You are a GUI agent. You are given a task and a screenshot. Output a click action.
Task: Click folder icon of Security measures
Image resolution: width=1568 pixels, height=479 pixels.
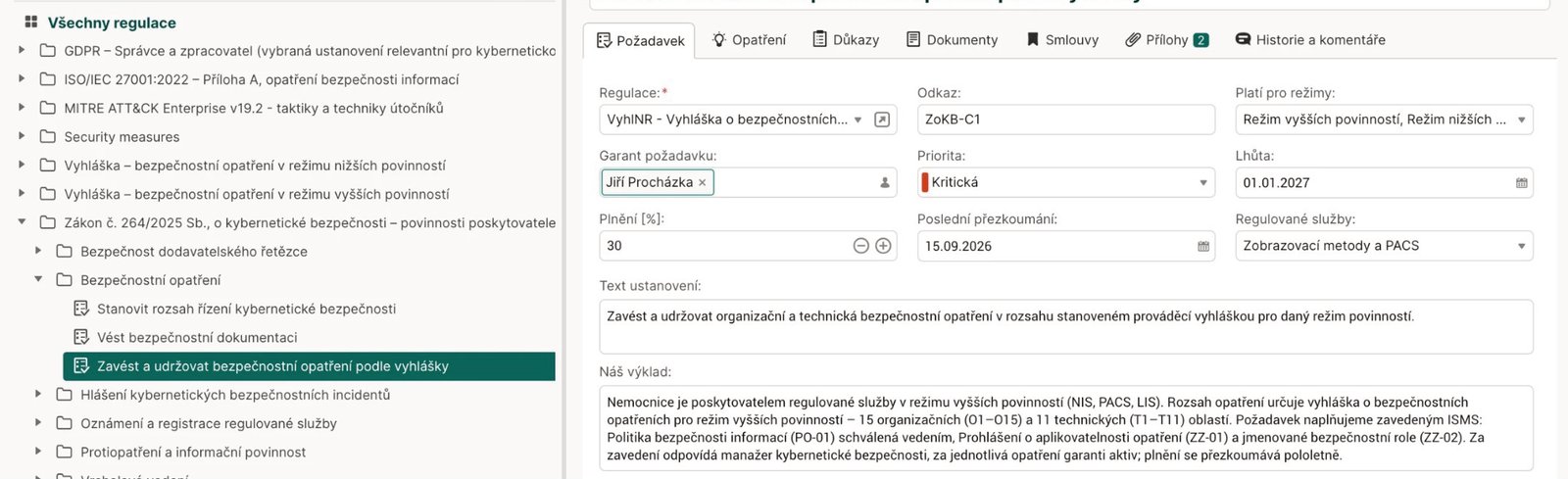[x=47, y=136]
